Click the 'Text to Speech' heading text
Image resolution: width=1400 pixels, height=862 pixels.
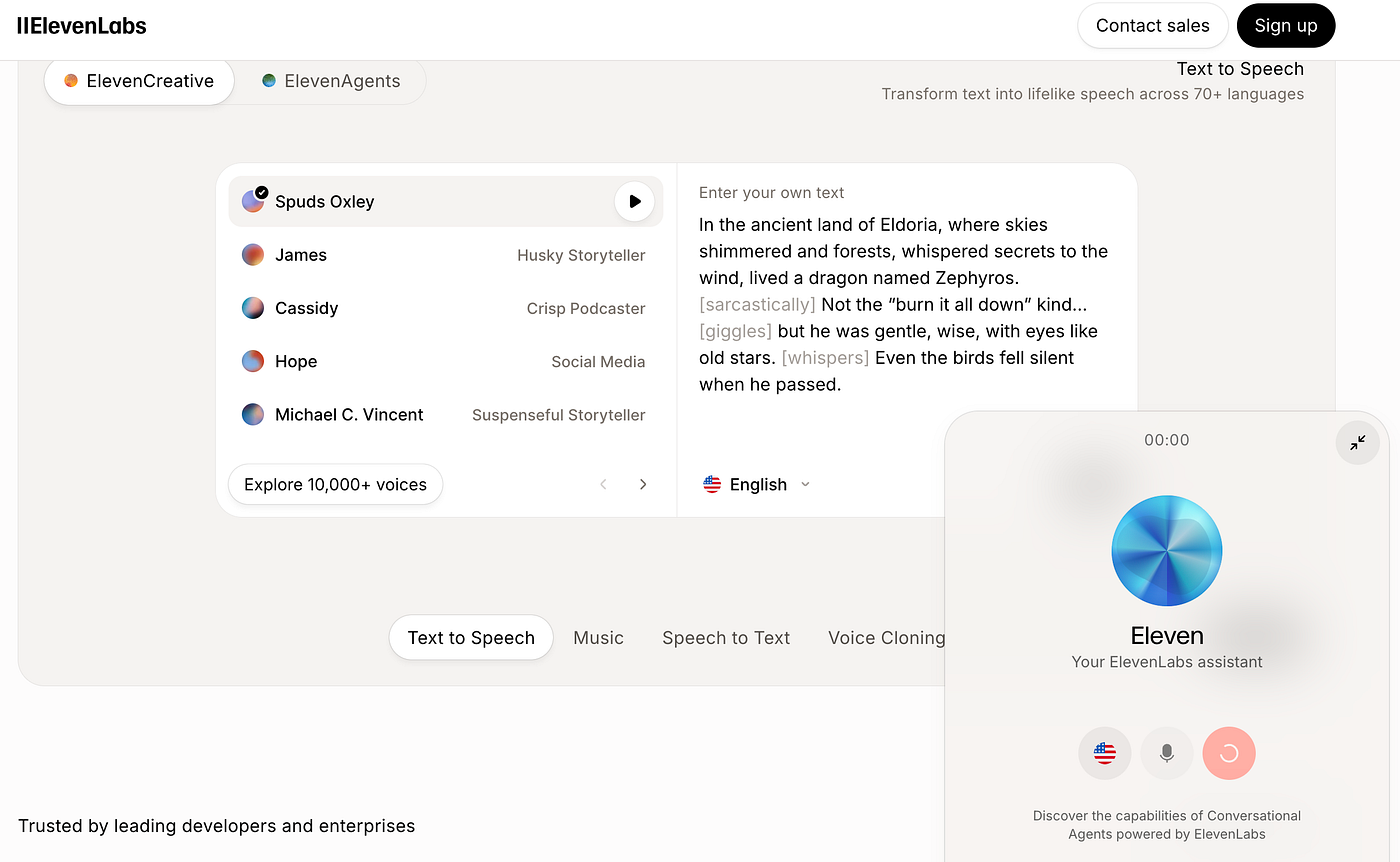(1240, 69)
